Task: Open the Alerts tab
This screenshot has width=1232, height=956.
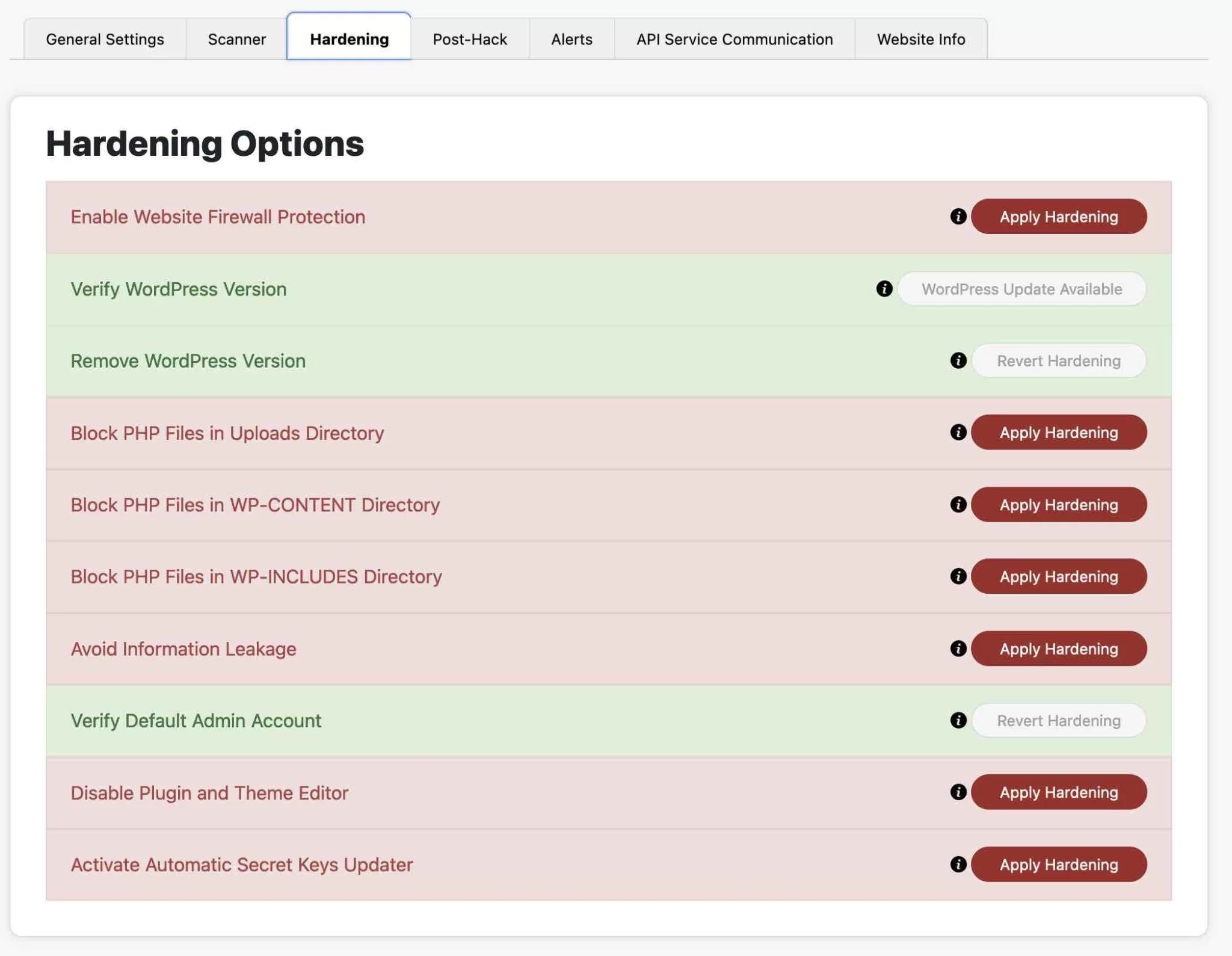Action: [571, 39]
